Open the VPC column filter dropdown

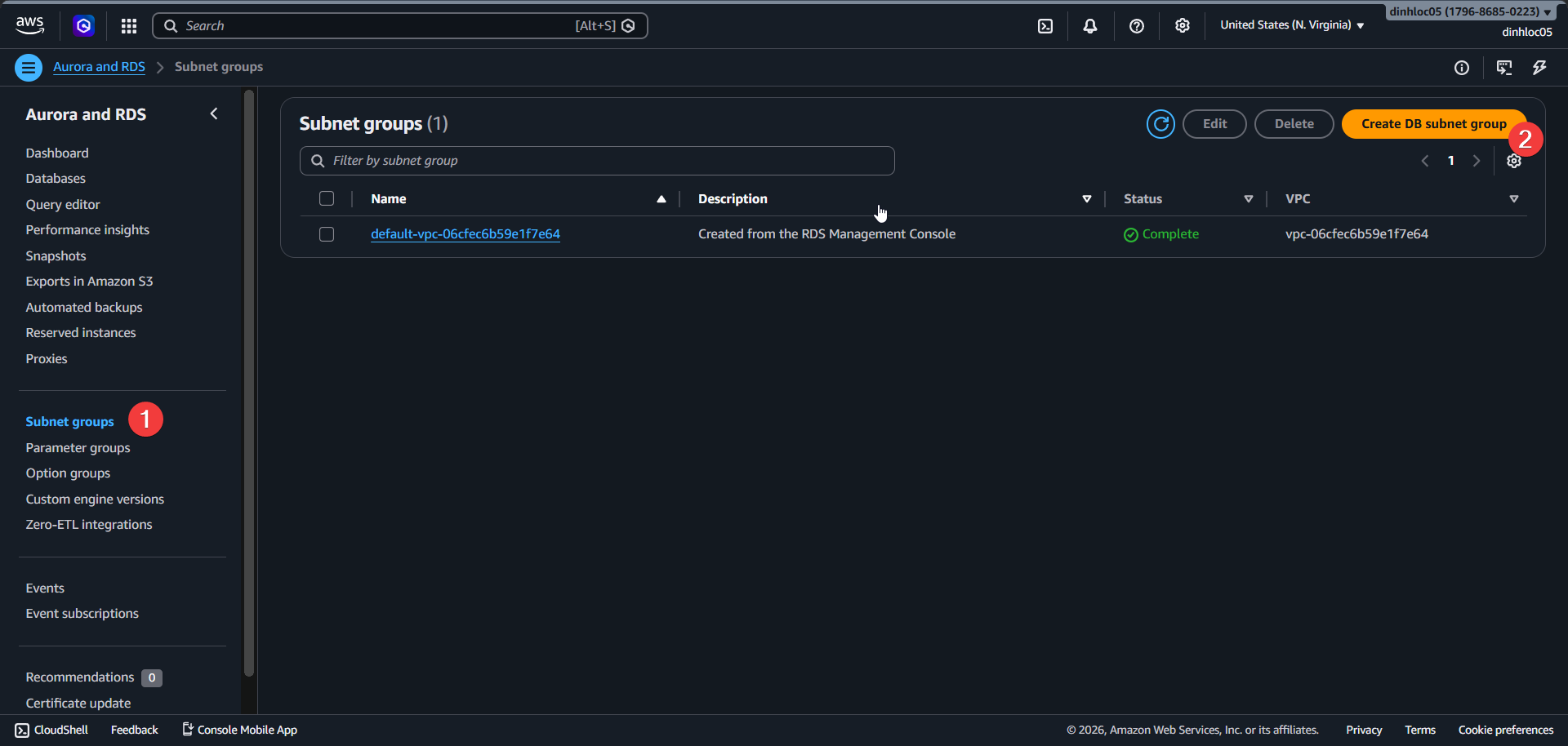click(x=1514, y=198)
